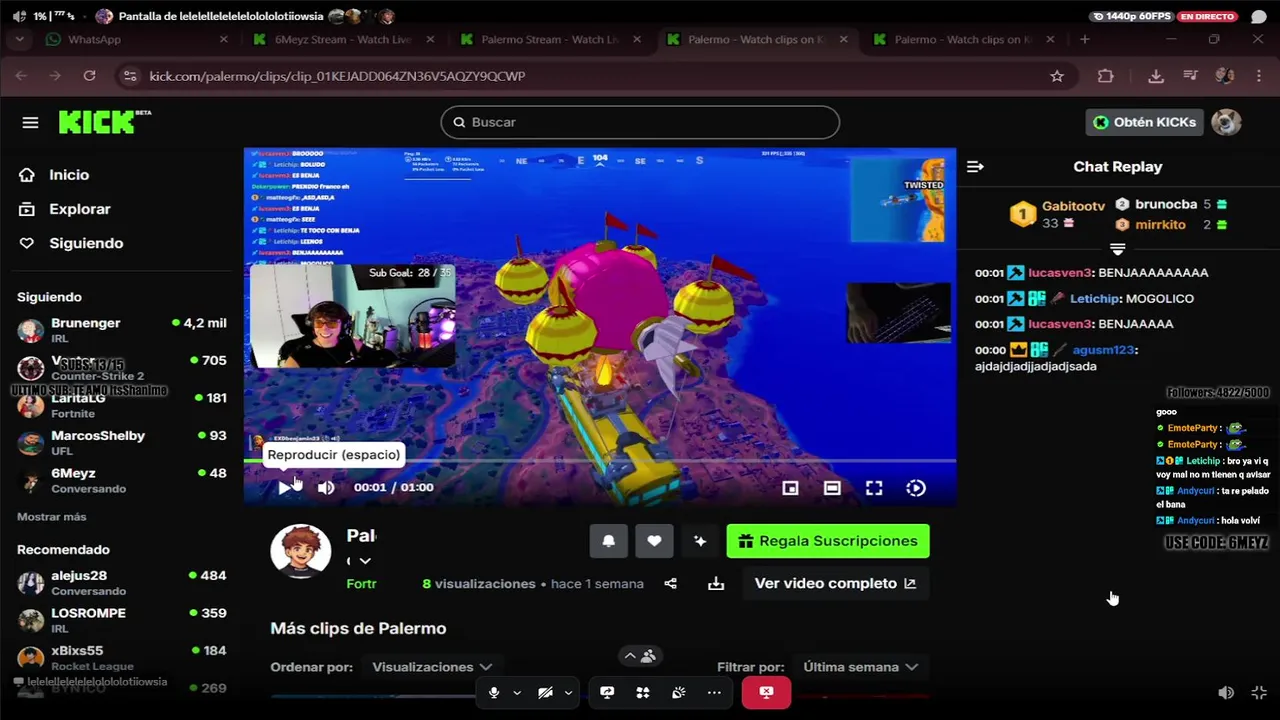Image resolution: width=1280 pixels, height=720 pixels.
Task: View site information icon in address bar
Action: point(129,76)
